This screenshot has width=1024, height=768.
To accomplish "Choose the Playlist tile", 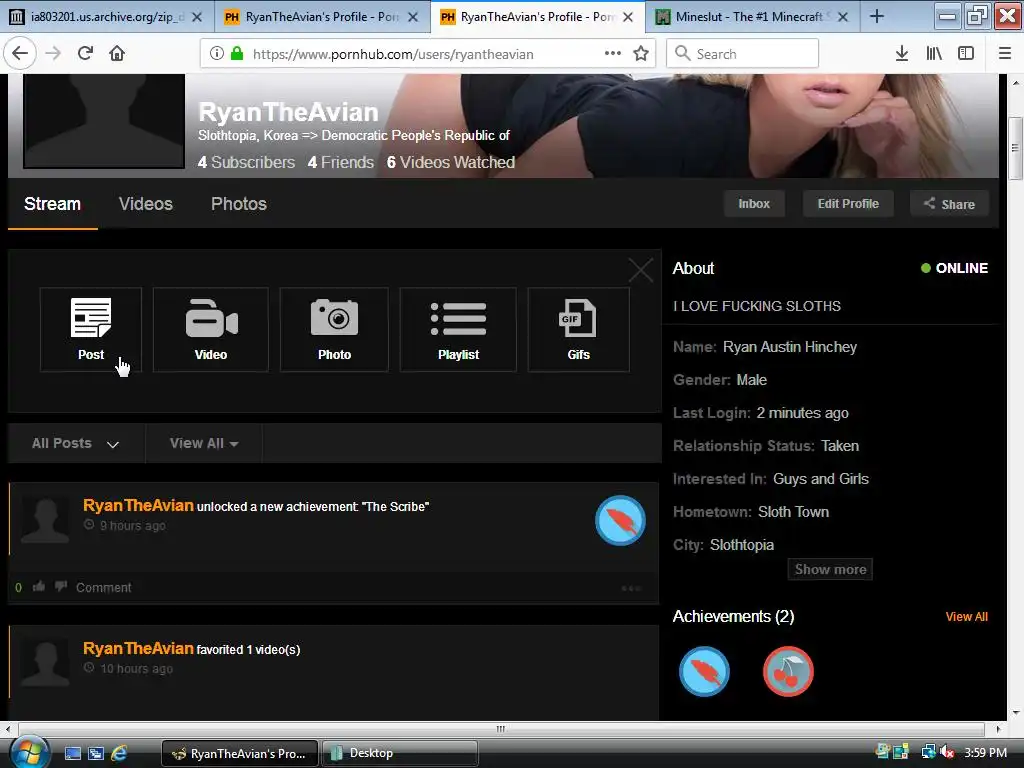I will pyautogui.click(x=458, y=330).
